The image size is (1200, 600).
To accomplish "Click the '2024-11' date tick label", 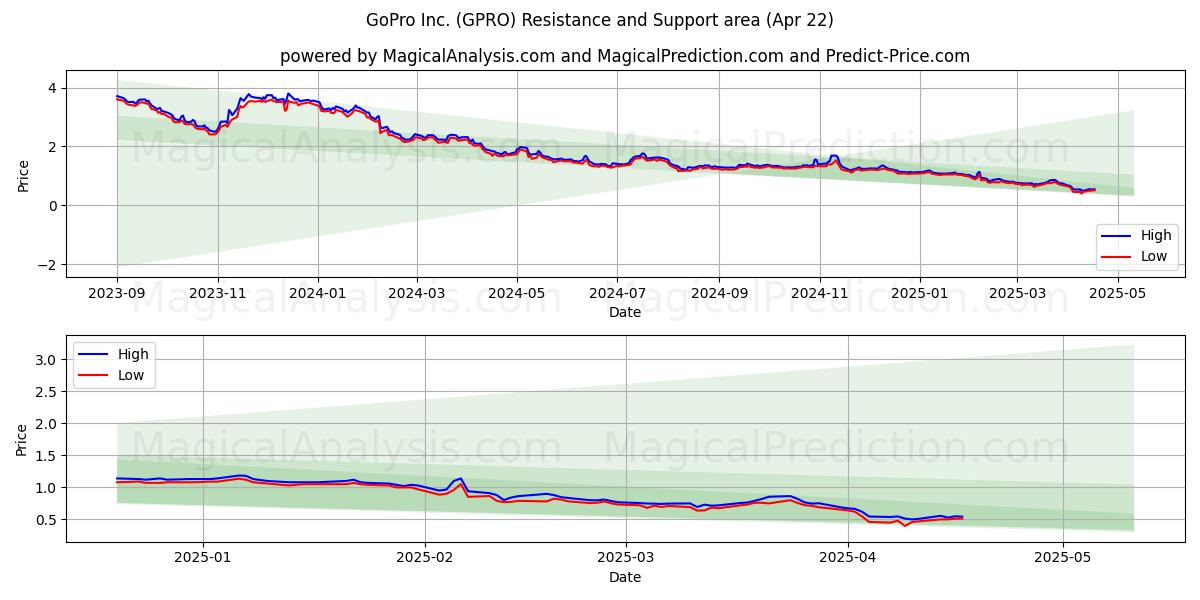I will pyautogui.click(x=819, y=294).
